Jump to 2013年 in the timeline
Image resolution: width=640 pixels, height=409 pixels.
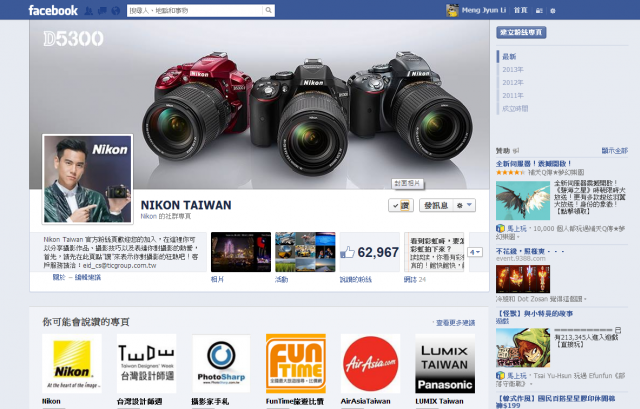pyautogui.click(x=513, y=69)
